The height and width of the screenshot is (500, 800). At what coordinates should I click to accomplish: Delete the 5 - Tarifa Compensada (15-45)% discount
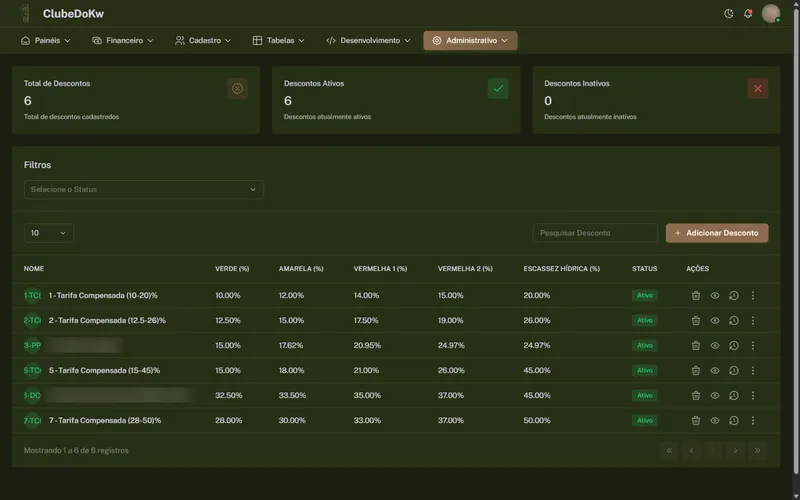(695, 370)
